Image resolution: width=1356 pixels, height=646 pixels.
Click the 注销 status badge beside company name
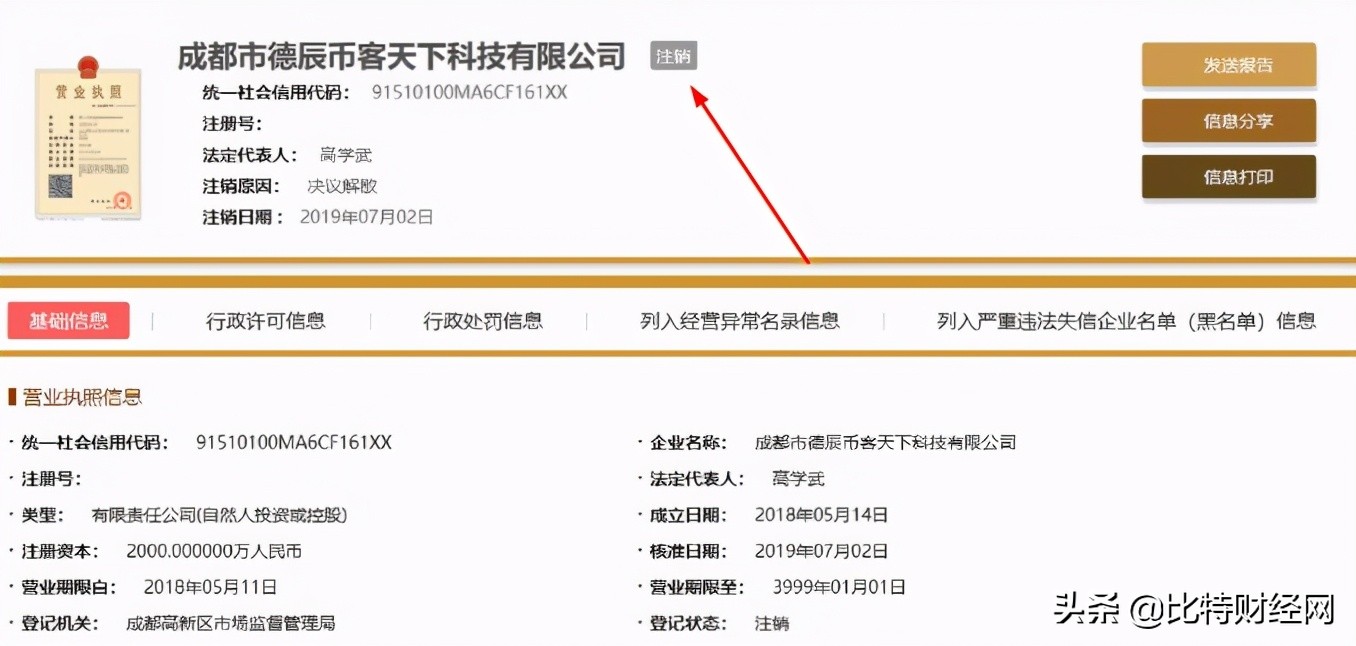click(x=673, y=56)
